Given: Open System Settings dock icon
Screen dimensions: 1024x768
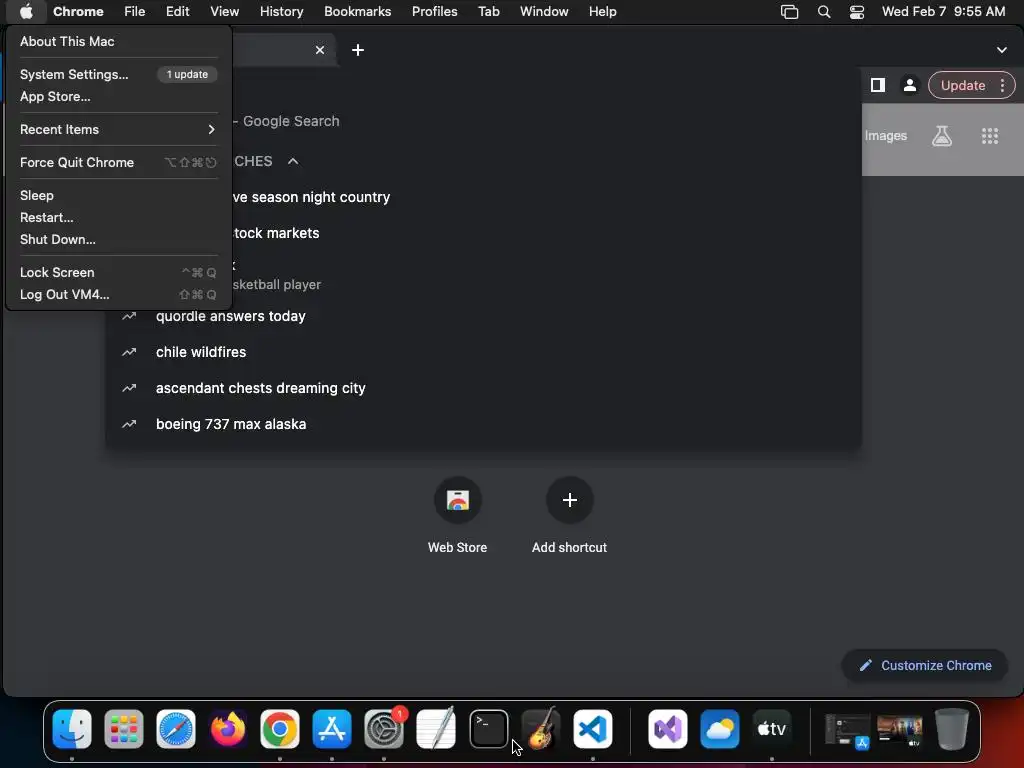Looking at the screenshot, I should pyautogui.click(x=384, y=729).
